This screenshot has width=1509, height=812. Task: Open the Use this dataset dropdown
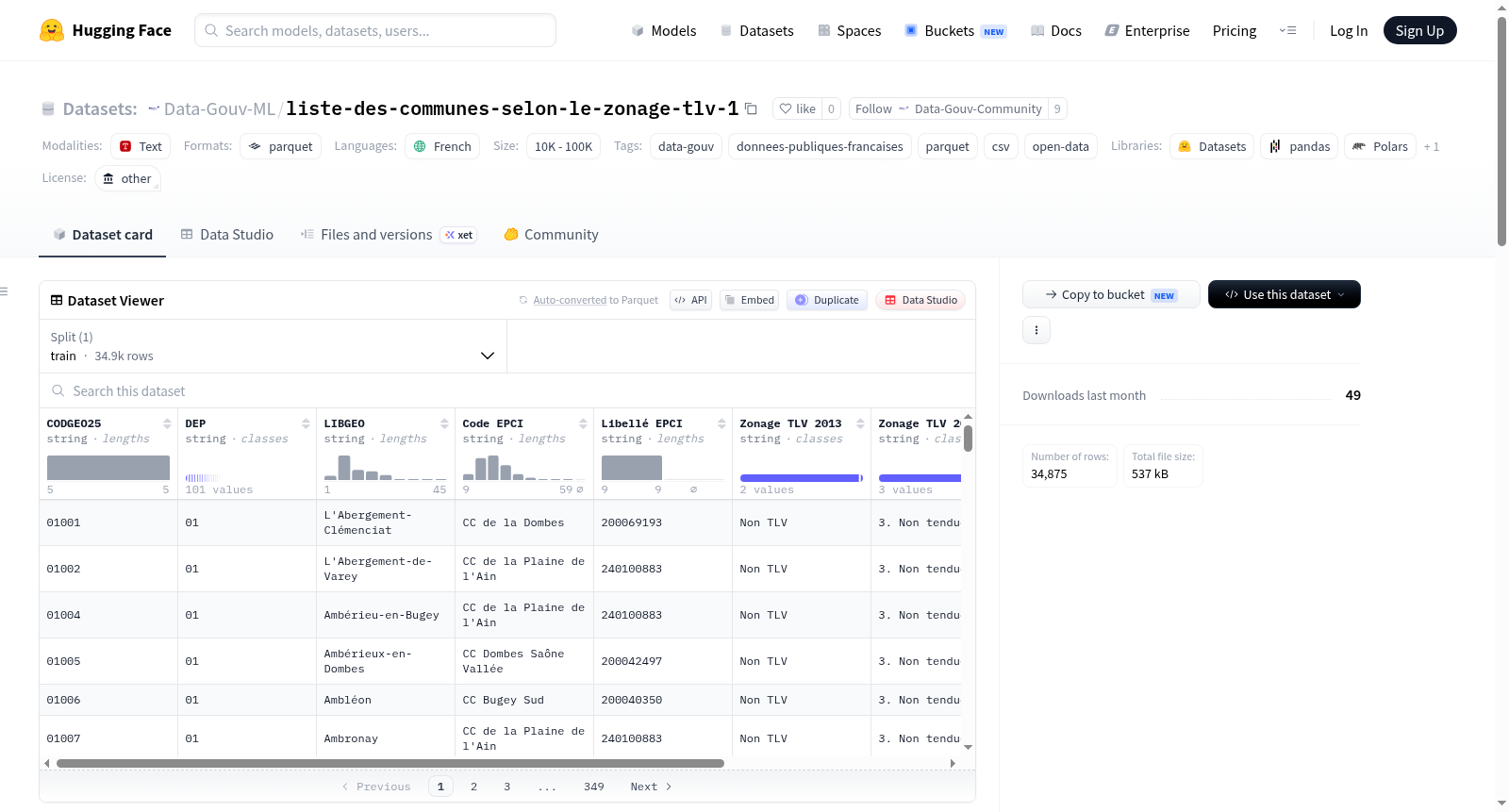(x=1284, y=294)
